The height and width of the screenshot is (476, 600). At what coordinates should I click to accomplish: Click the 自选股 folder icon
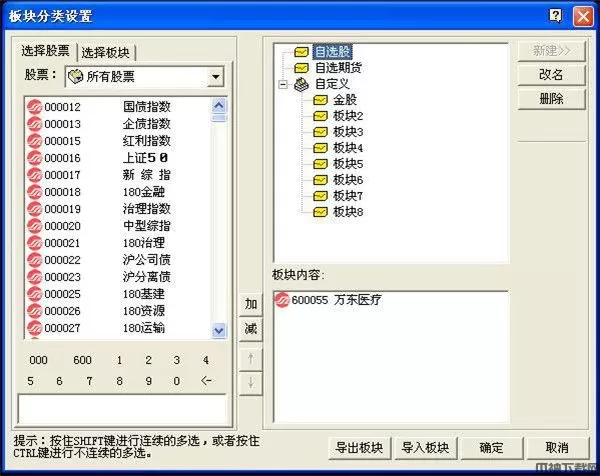coord(302,52)
